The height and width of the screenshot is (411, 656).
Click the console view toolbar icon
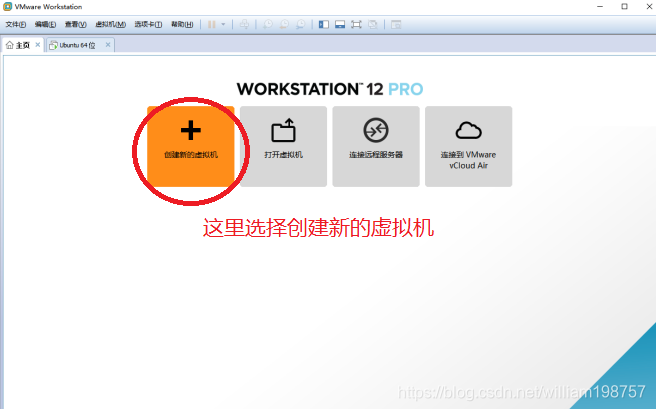pos(396,25)
